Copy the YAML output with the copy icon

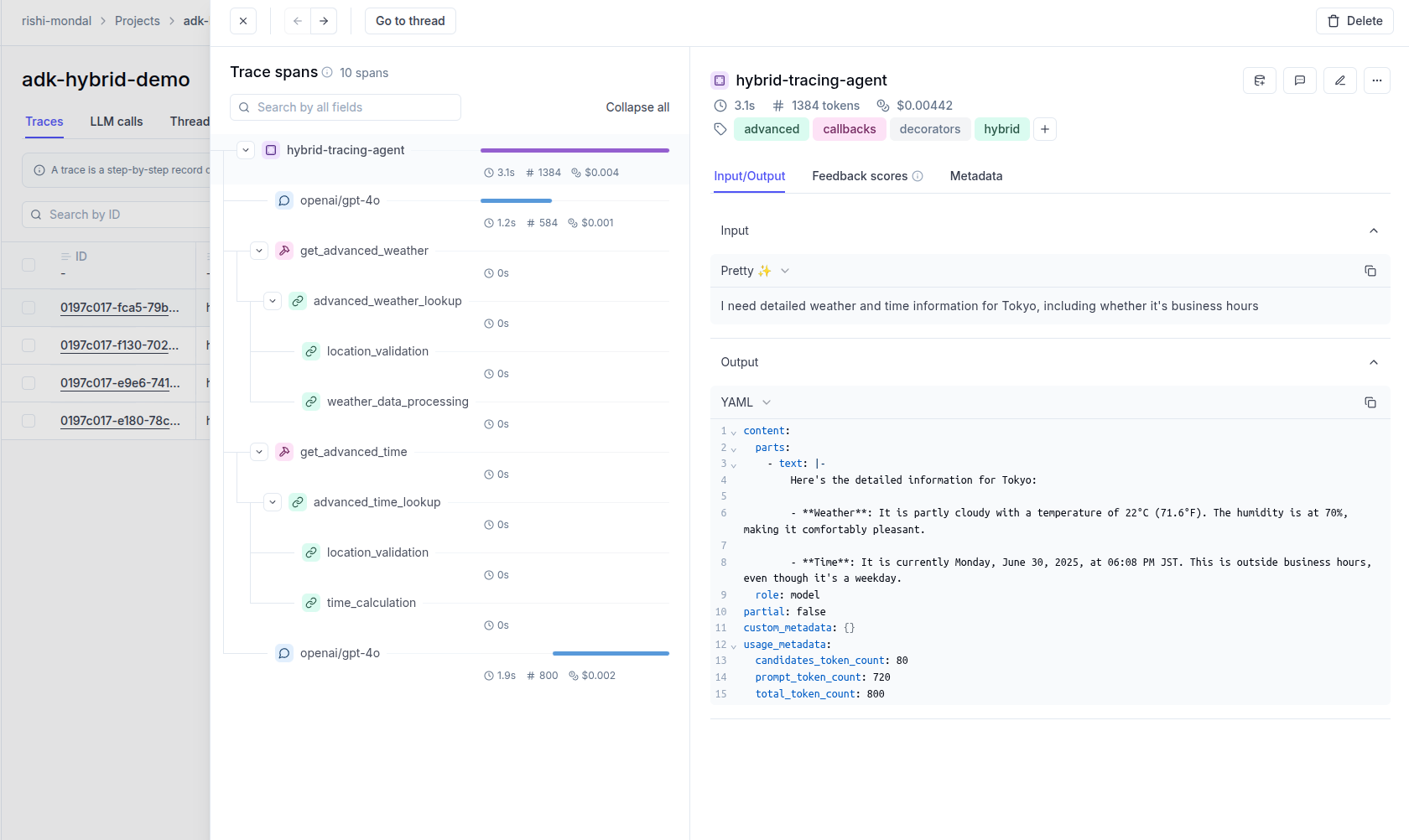point(1371,402)
